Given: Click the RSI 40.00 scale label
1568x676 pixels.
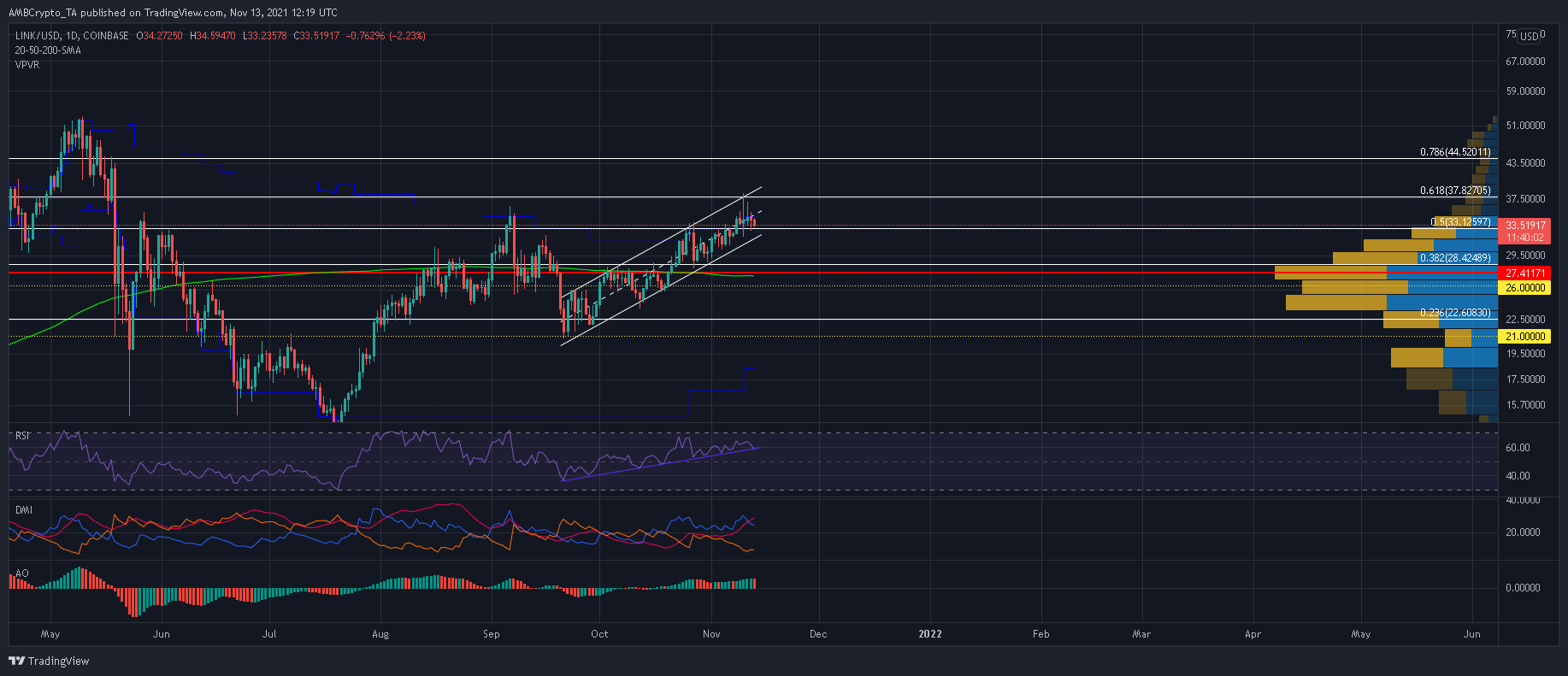Looking at the screenshot, I should coord(1518,476).
